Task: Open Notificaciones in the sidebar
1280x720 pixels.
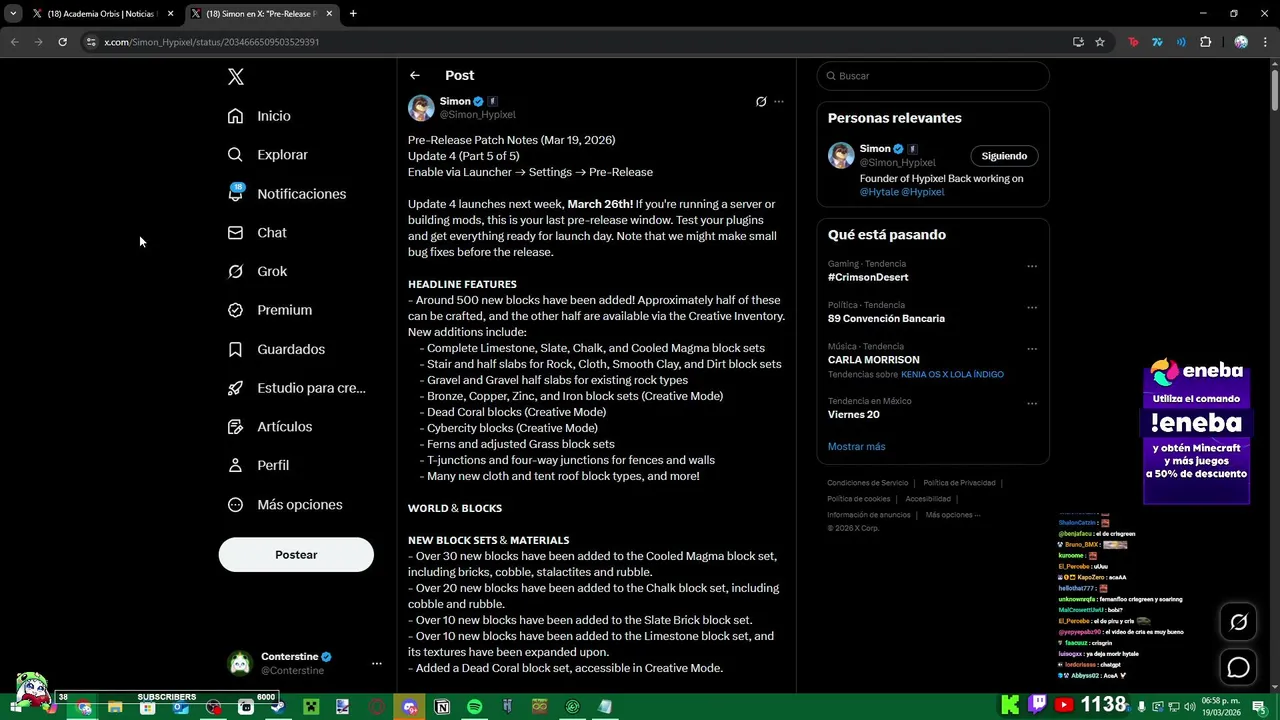Action: click(286, 194)
